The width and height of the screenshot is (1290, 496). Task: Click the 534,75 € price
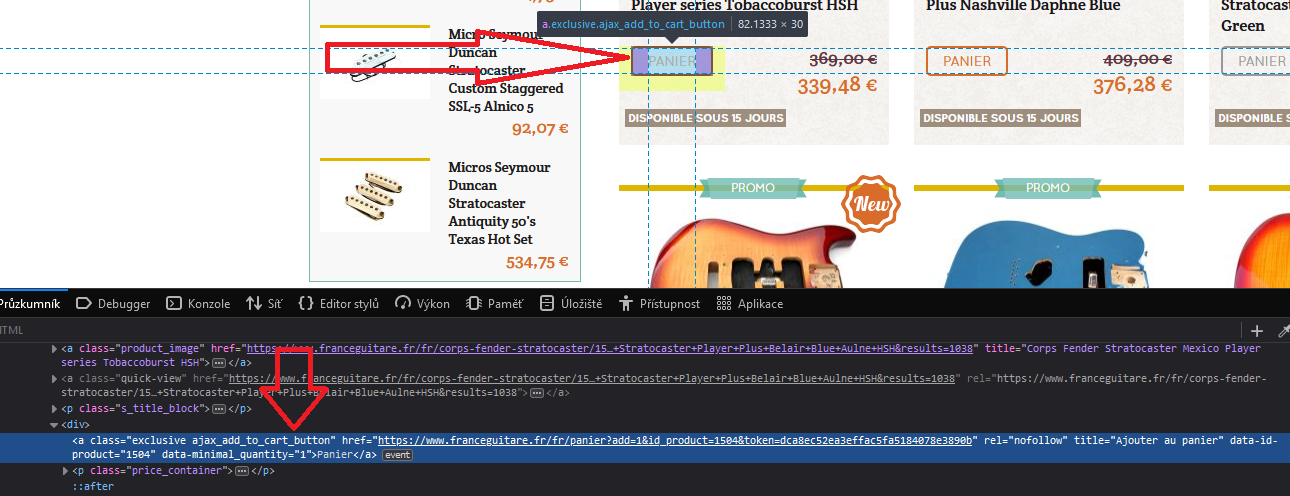point(537,263)
